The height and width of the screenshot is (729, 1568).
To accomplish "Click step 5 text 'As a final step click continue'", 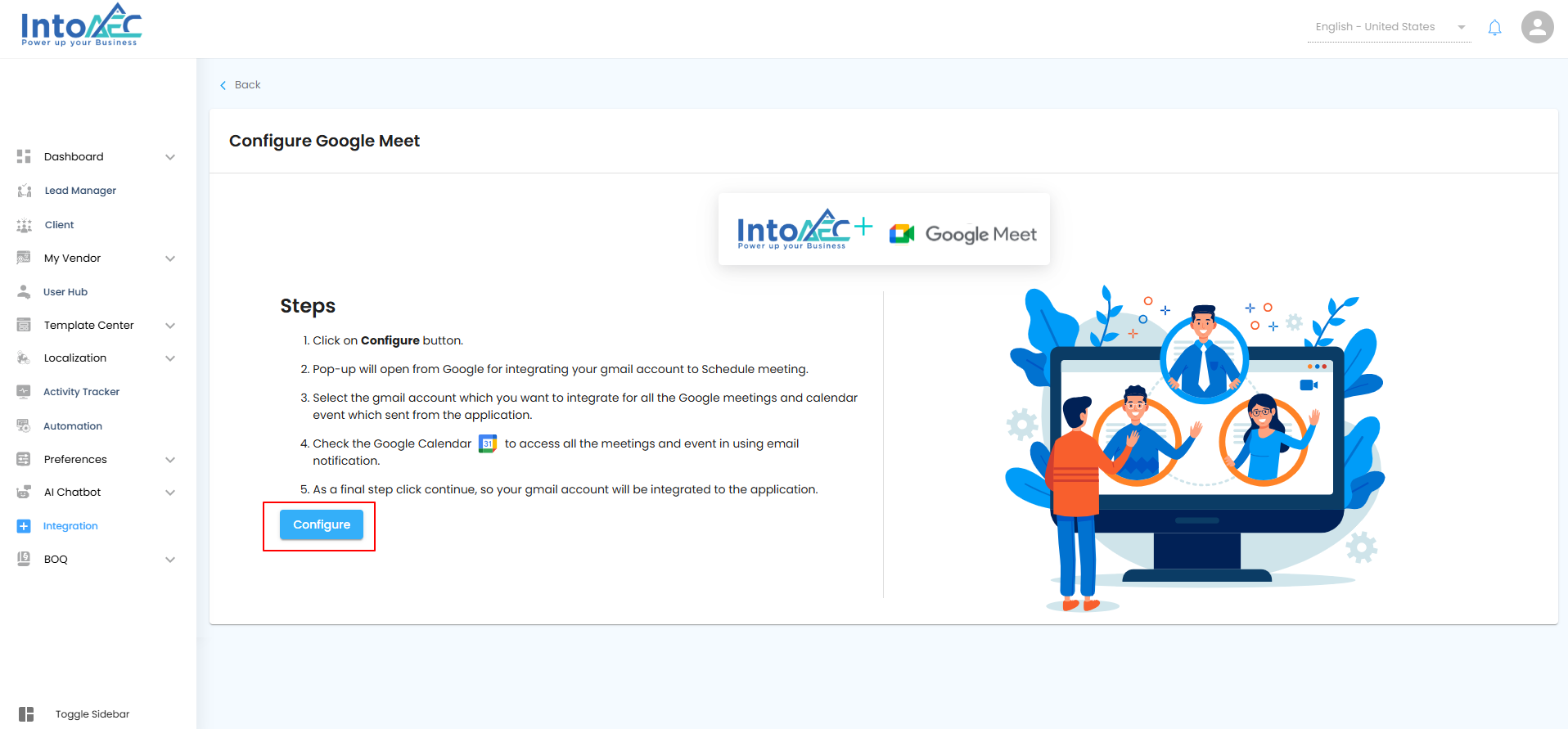I will pyautogui.click(x=565, y=489).
